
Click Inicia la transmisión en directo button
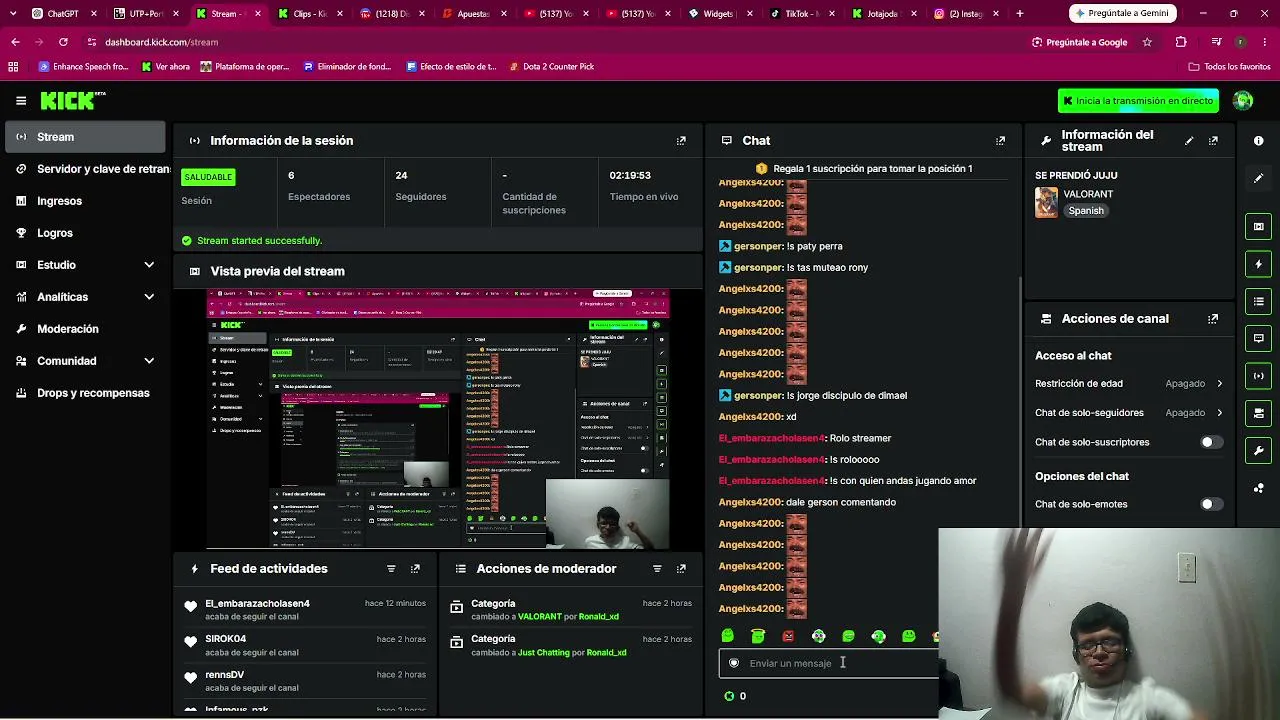point(1138,101)
